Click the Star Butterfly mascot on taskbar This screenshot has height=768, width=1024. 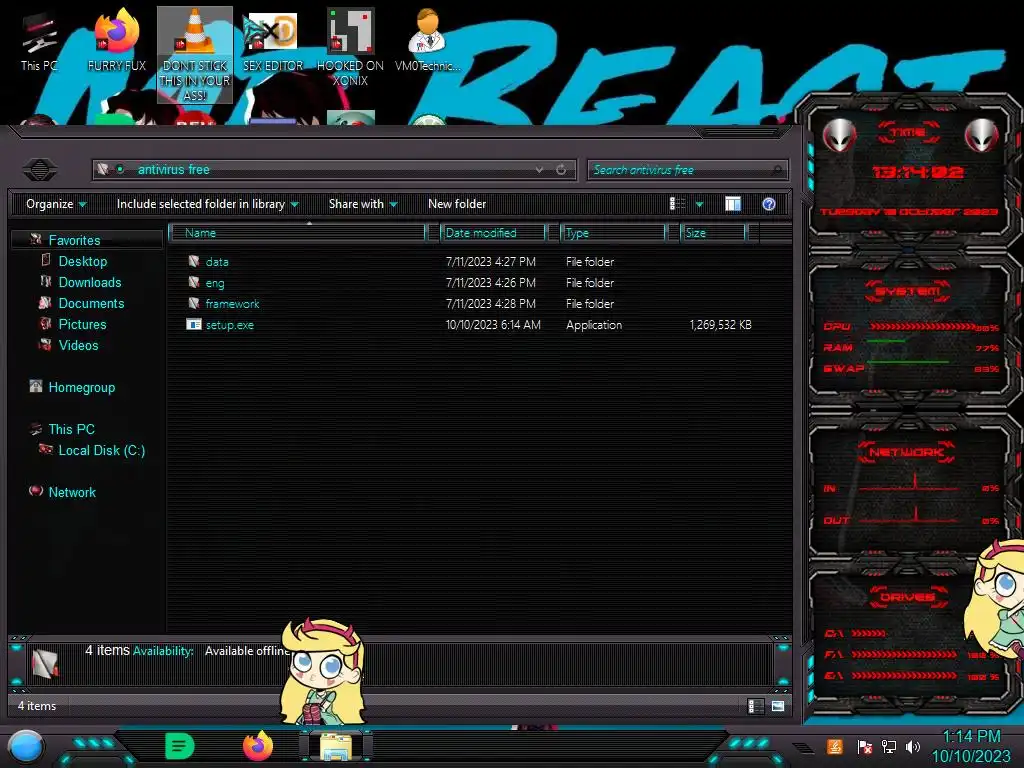click(321, 673)
